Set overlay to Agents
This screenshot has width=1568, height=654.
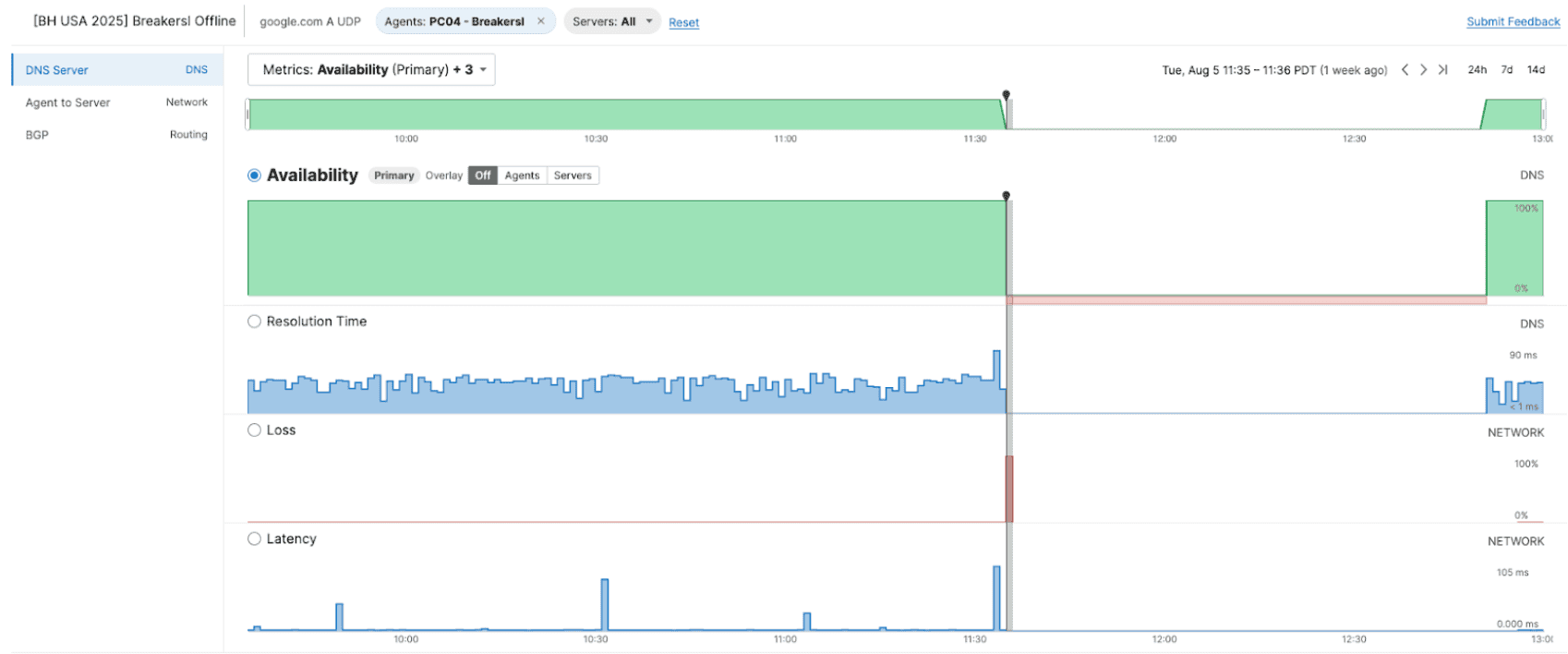click(522, 176)
